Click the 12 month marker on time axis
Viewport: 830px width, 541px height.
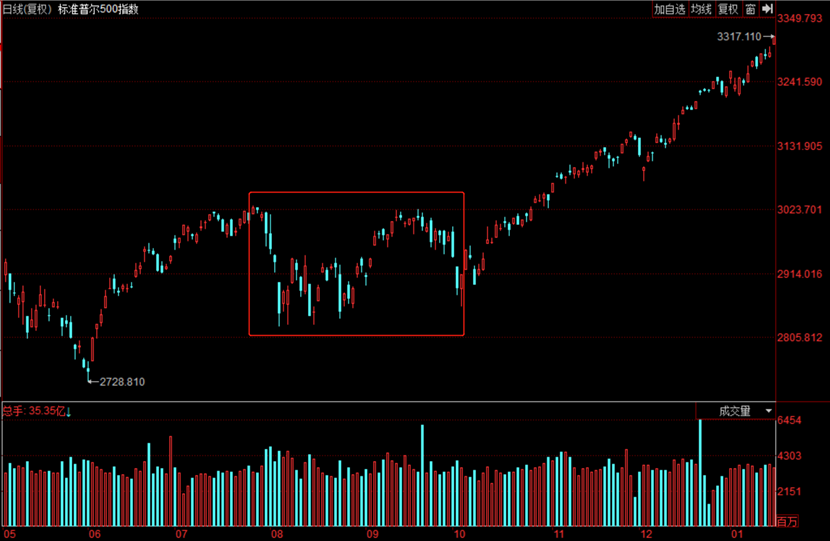(646, 534)
